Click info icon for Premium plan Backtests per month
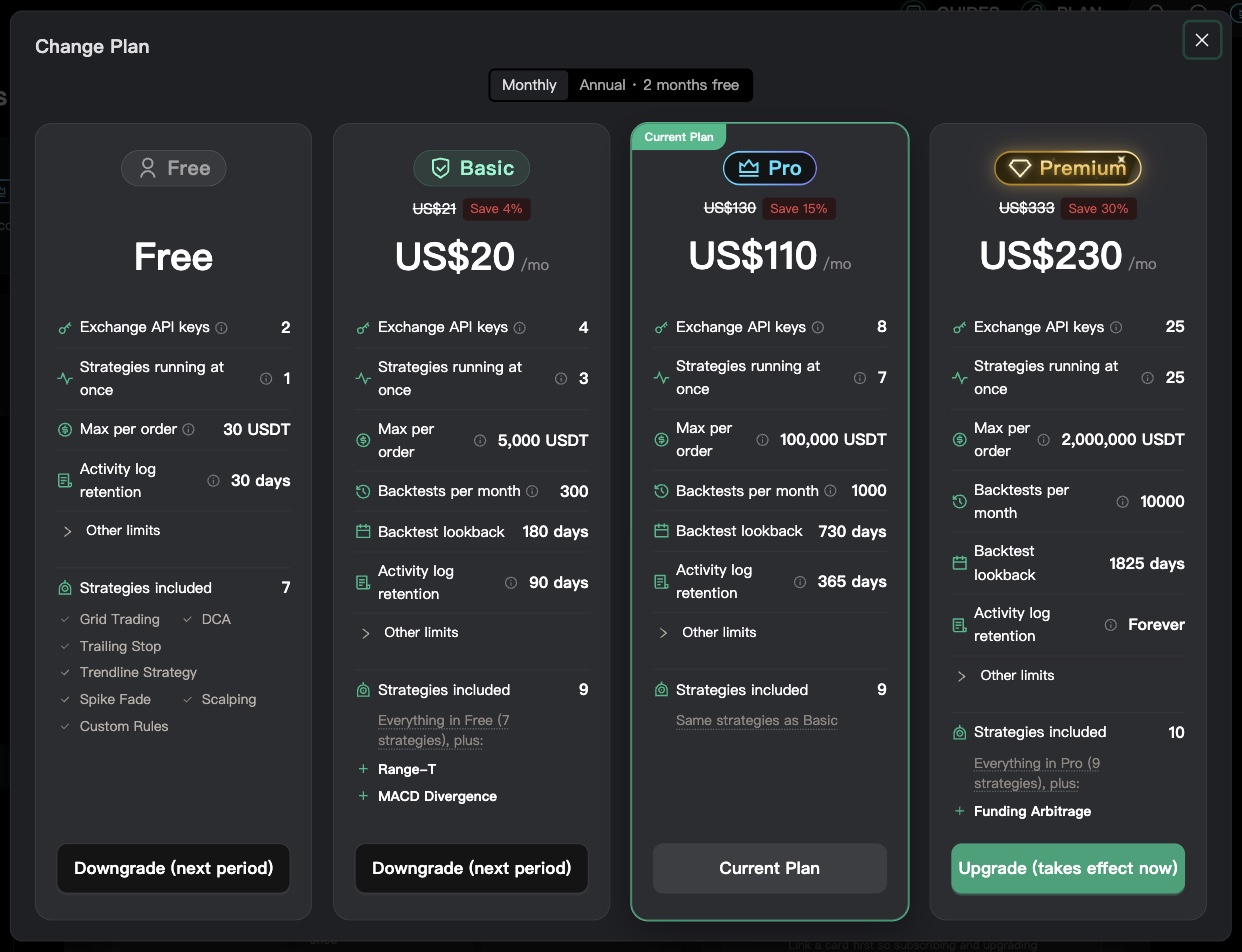 tap(1123, 502)
